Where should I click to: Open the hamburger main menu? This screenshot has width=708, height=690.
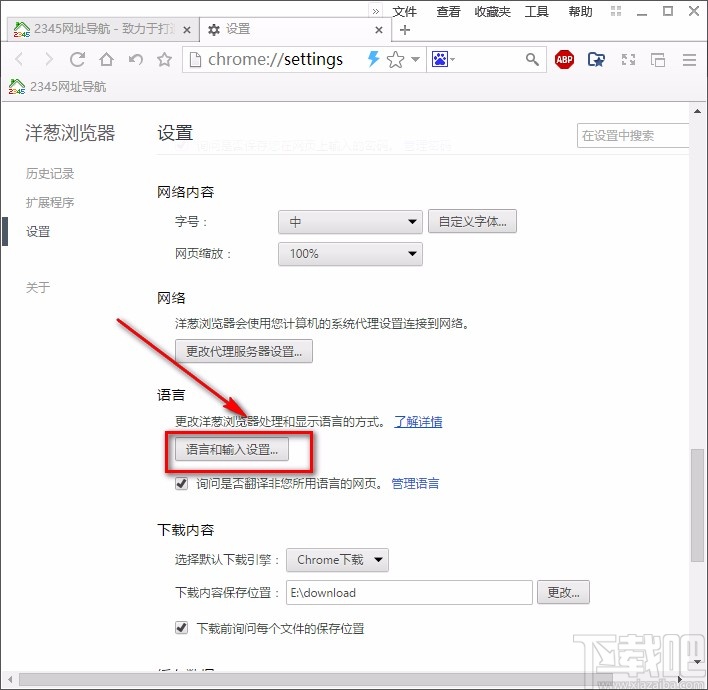[689, 59]
